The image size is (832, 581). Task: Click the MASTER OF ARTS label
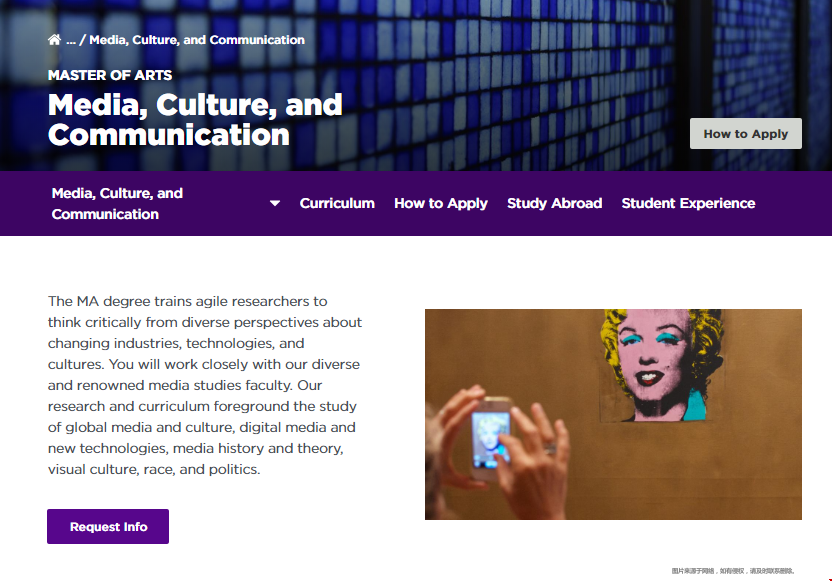coord(110,75)
